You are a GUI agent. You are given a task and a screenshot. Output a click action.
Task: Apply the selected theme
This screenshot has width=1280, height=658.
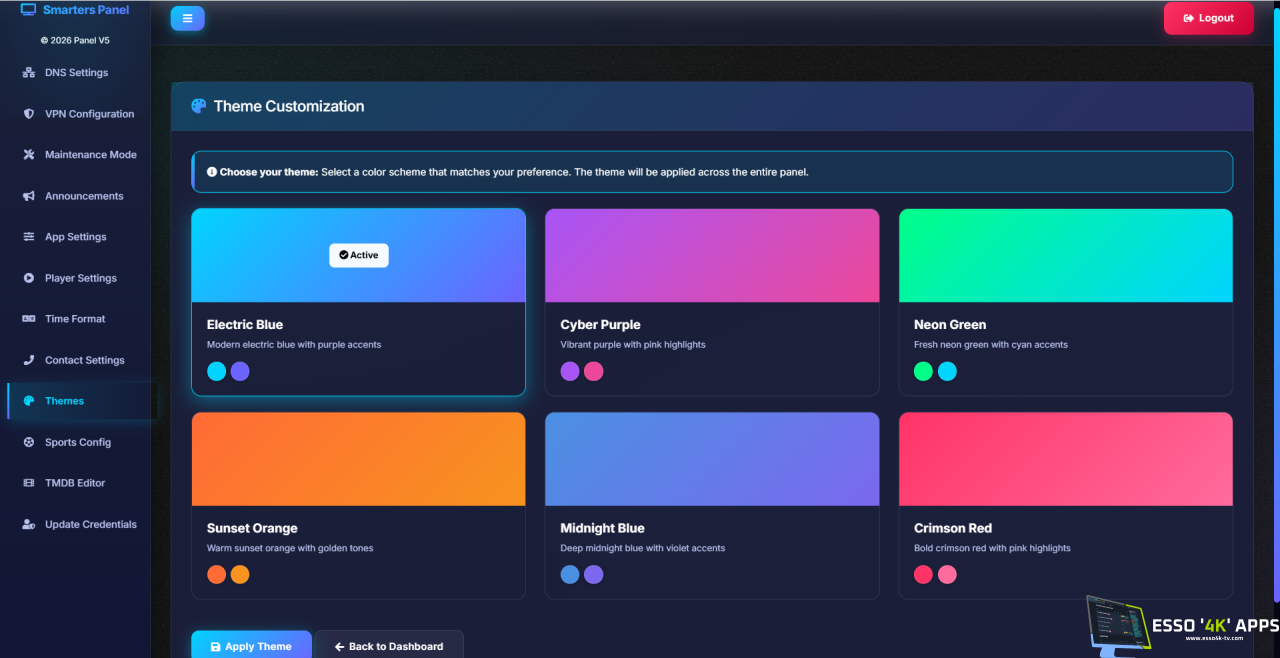(251, 646)
